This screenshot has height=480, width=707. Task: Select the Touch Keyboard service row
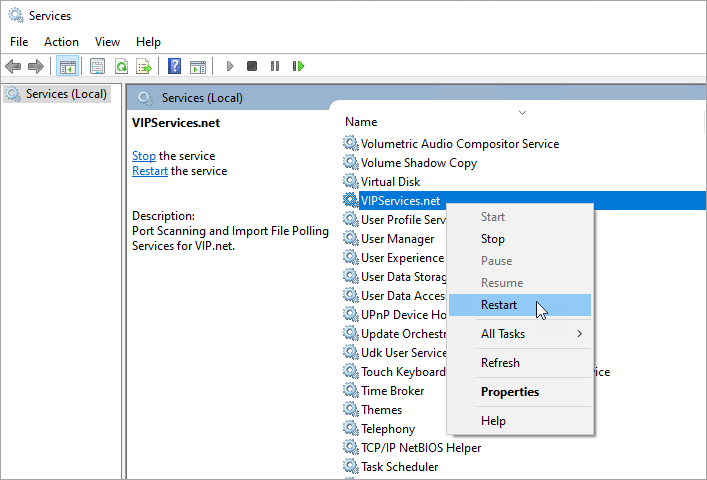point(403,371)
